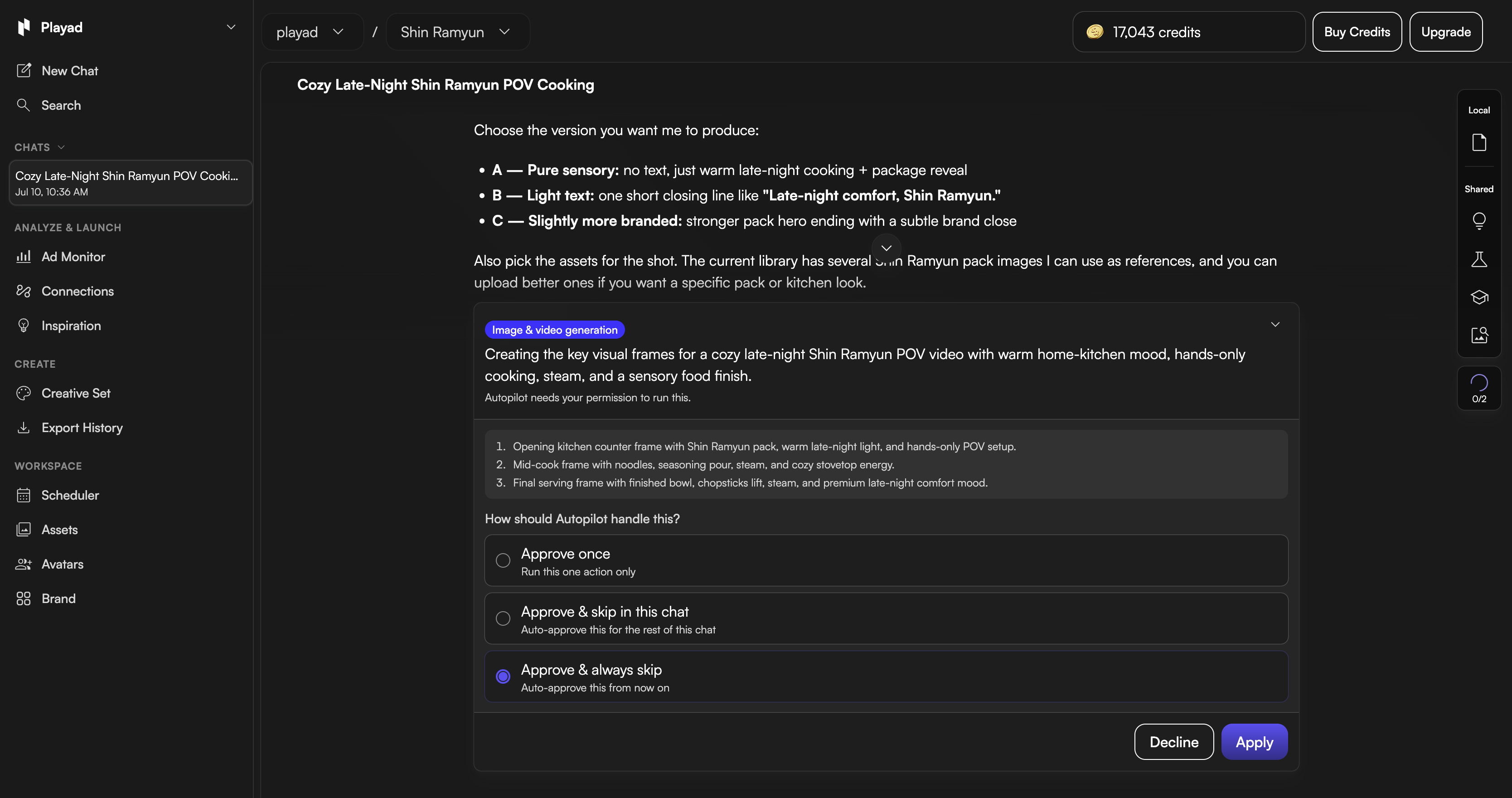The height and width of the screenshot is (798, 1512).
Task: Open the Scheduler calendar icon
Action: 24,495
